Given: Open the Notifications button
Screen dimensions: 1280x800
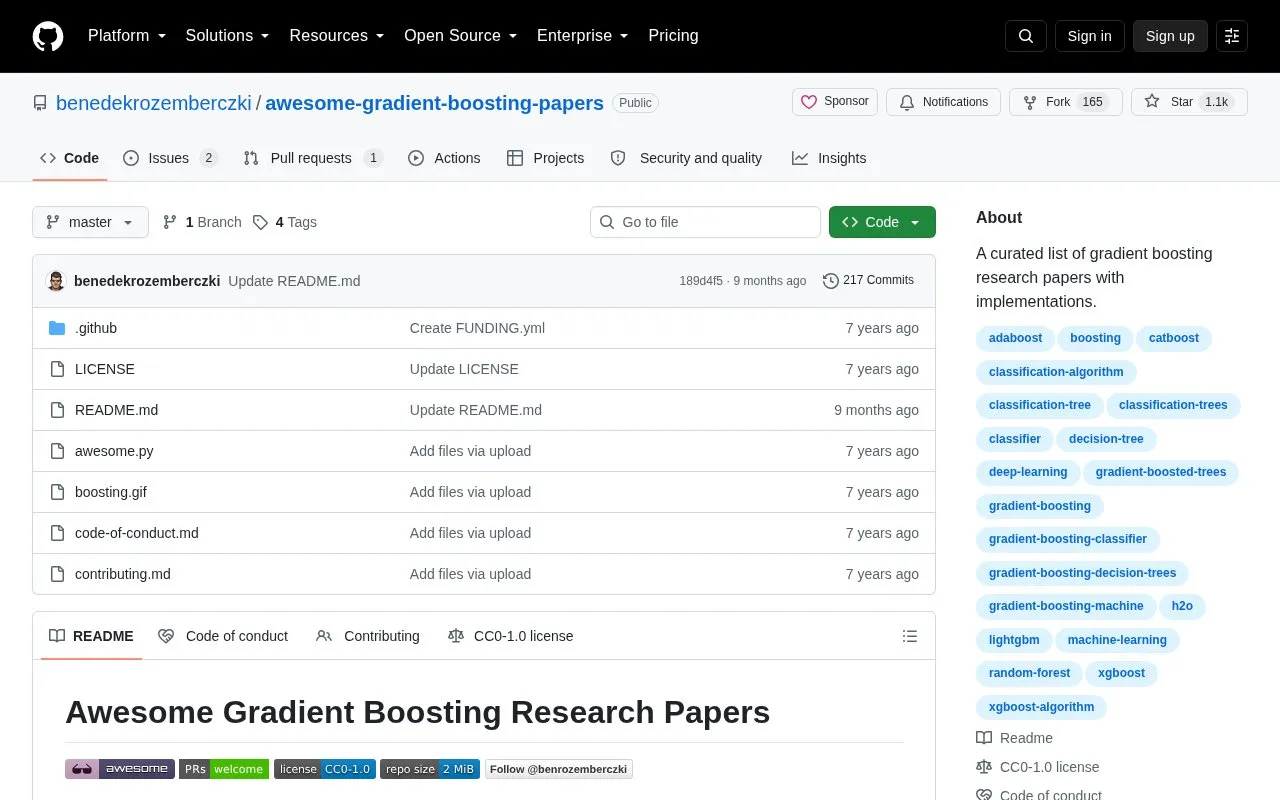Looking at the screenshot, I should tap(943, 102).
